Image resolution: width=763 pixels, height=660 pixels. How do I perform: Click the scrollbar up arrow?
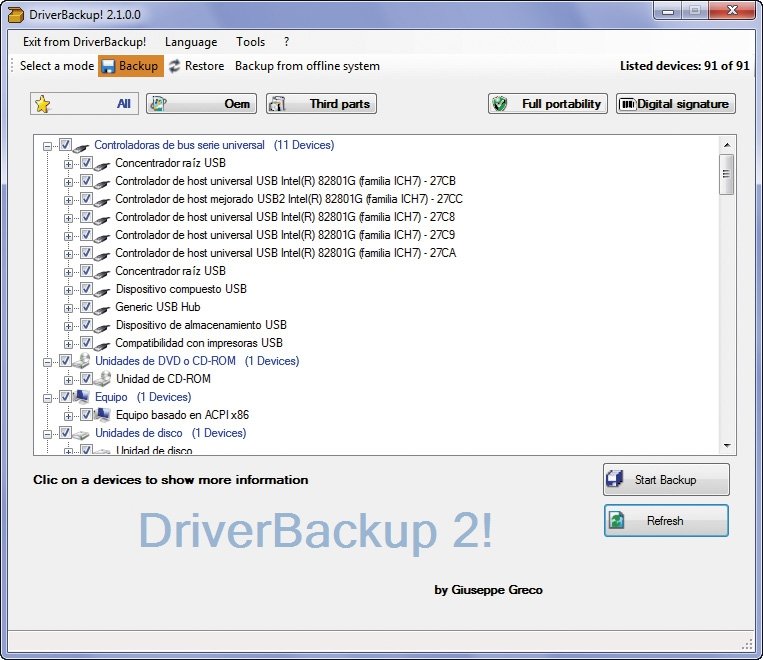(x=727, y=145)
